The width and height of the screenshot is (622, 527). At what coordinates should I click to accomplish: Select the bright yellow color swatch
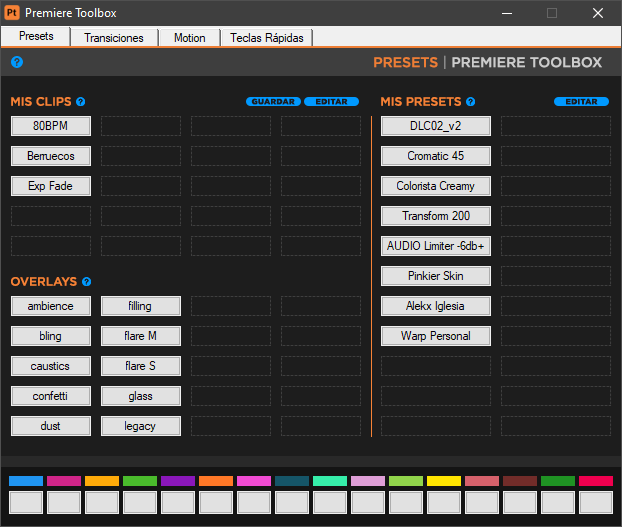(444, 481)
